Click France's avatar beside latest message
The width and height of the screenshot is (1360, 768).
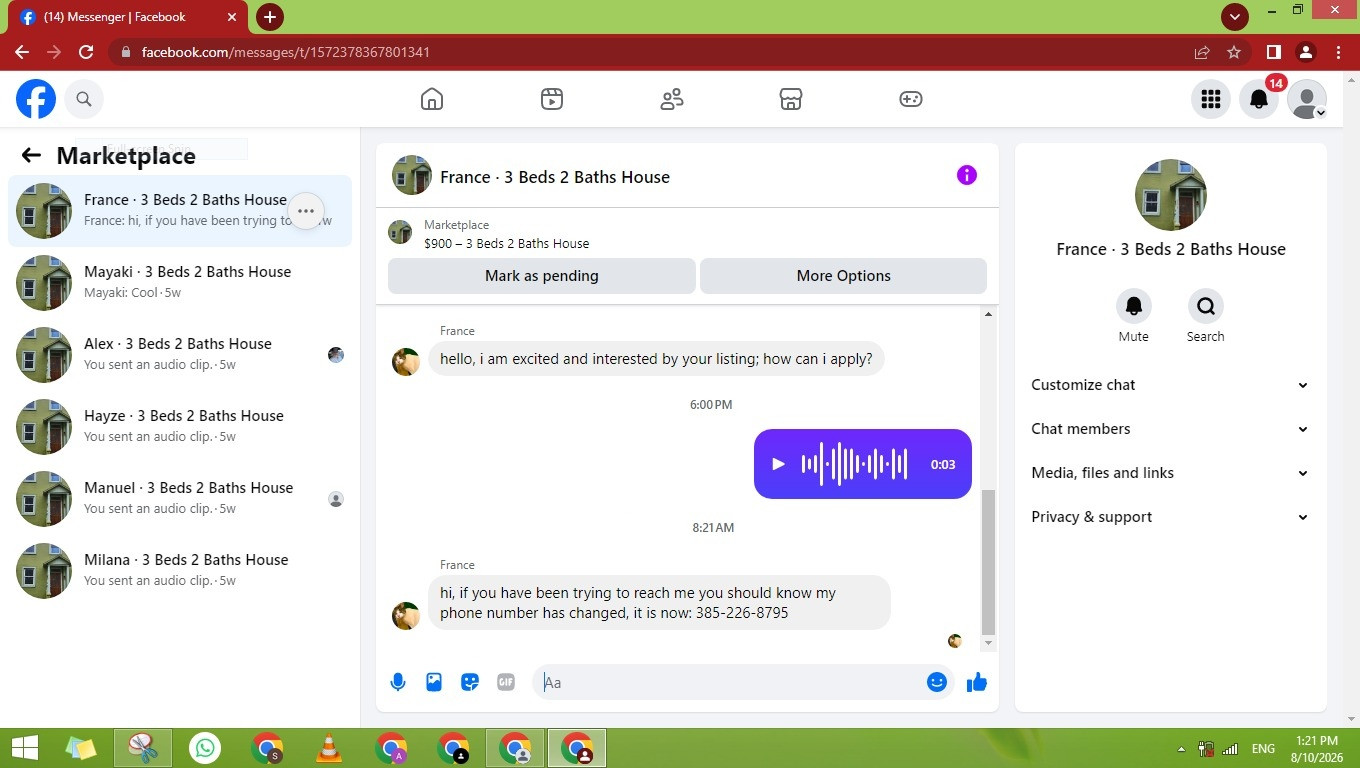(x=405, y=616)
